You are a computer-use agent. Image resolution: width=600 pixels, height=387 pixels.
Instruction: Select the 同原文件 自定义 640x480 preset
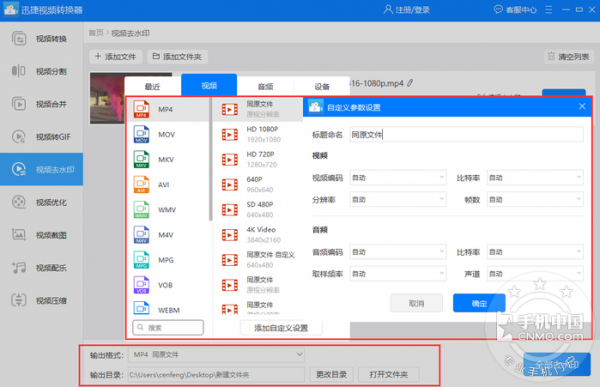[x=258, y=260]
